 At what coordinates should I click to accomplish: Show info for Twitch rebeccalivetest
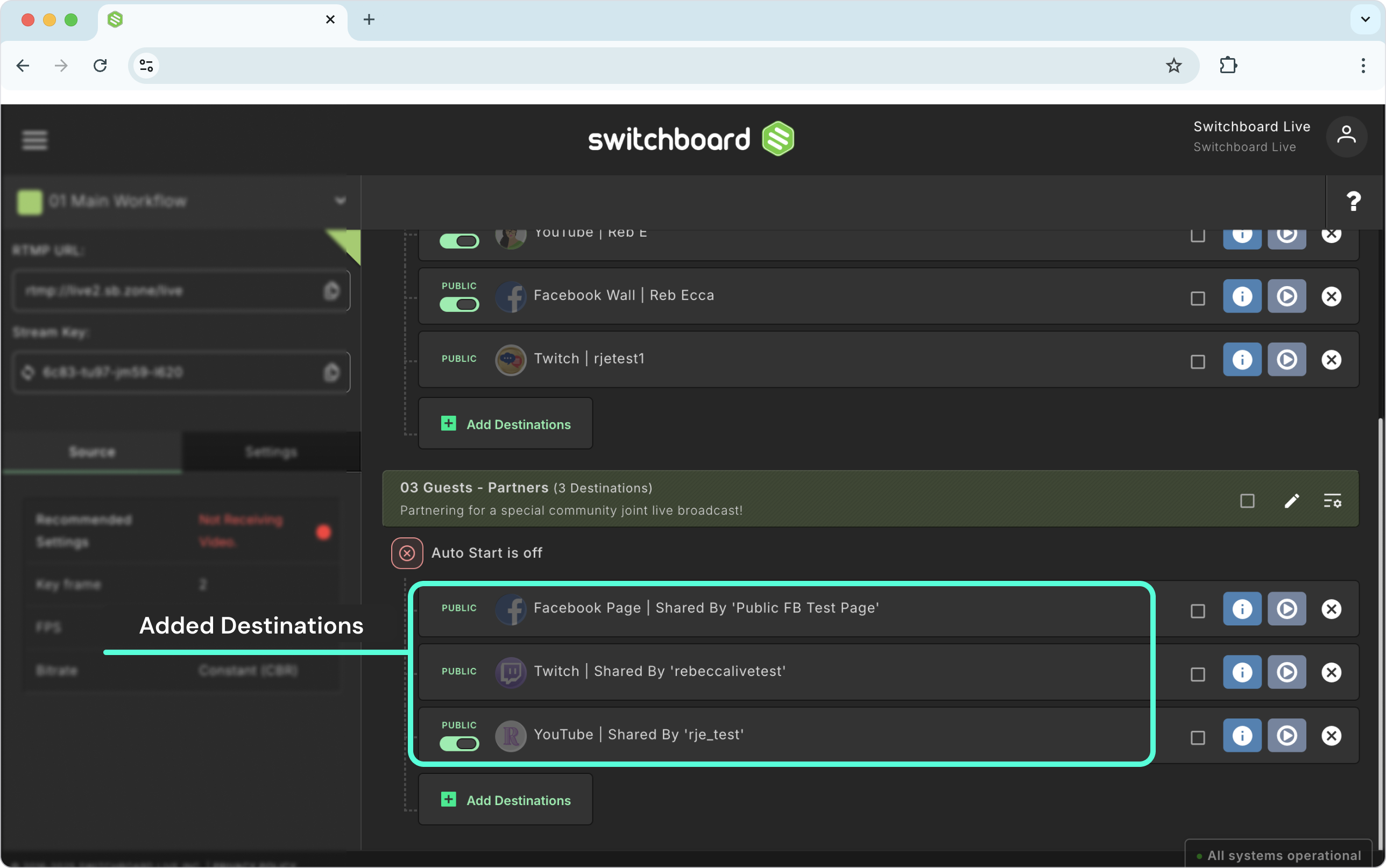1242,672
